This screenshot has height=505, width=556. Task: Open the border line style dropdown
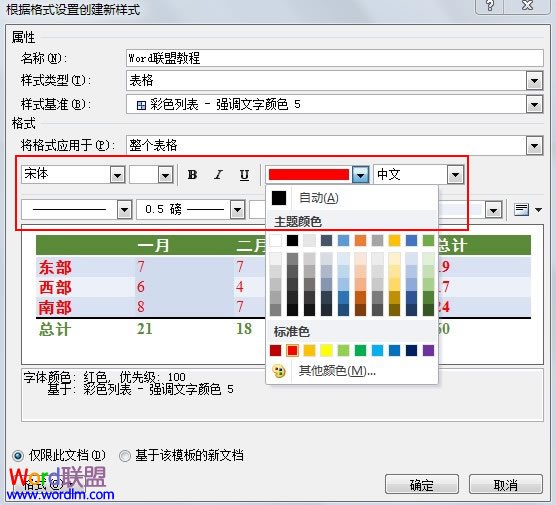click(x=124, y=210)
